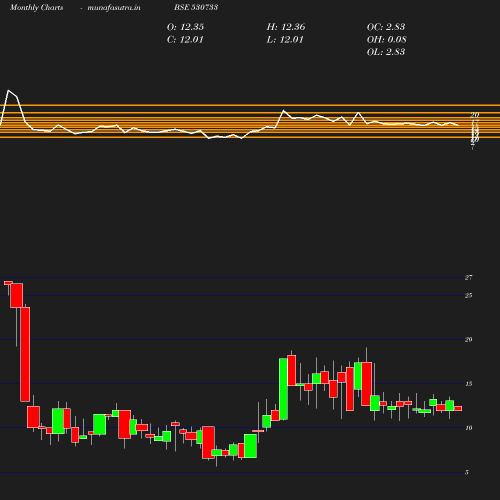Viewport: 500px width, 500px height.
Task: Click the initial peak of the white line chart
Action: coord(9,91)
